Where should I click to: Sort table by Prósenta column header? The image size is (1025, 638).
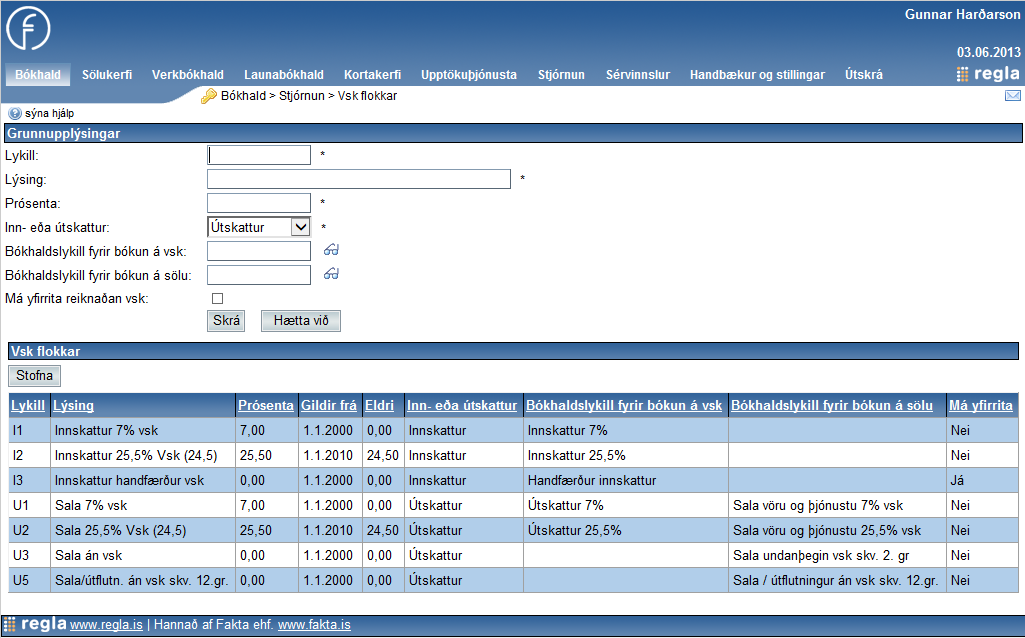pyautogui.click(x=266, y=405)
